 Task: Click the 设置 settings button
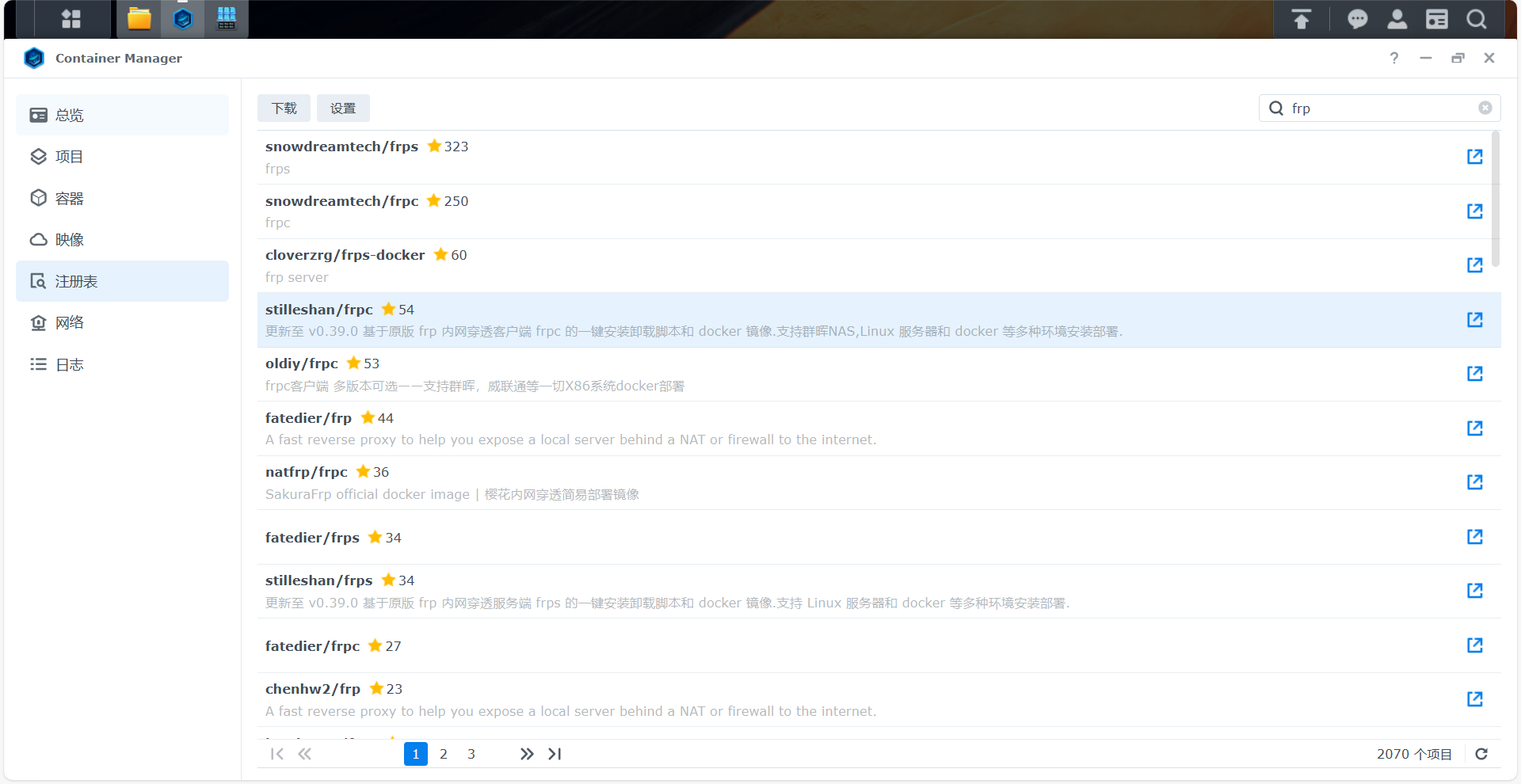click(x=343, y=108)
